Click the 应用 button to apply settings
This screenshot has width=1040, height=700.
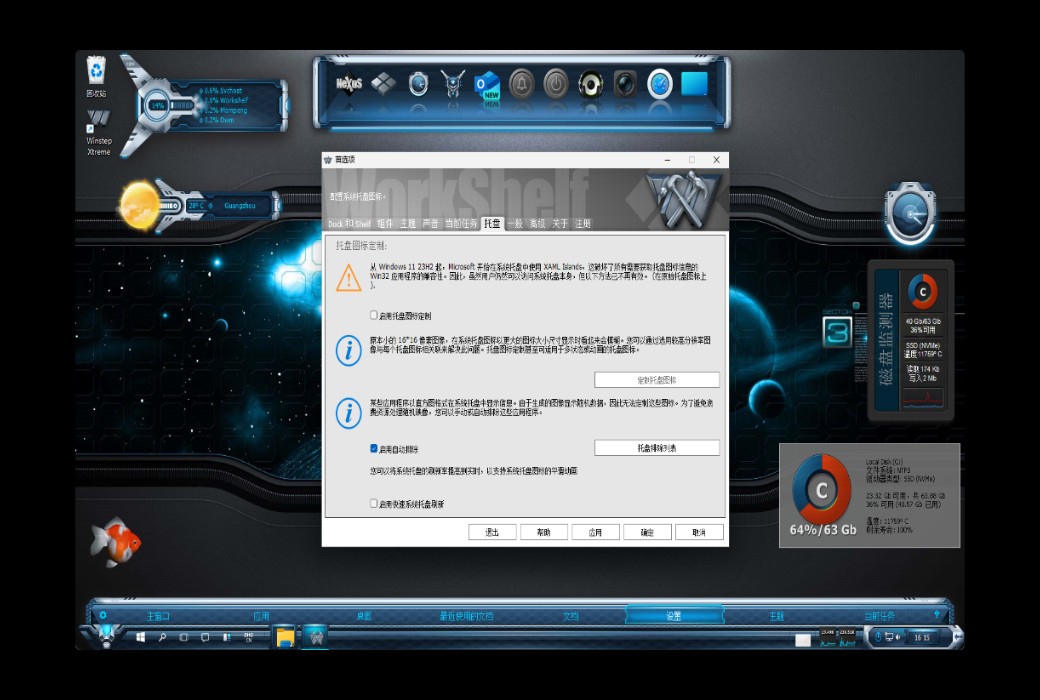click(x=595, y=531)
